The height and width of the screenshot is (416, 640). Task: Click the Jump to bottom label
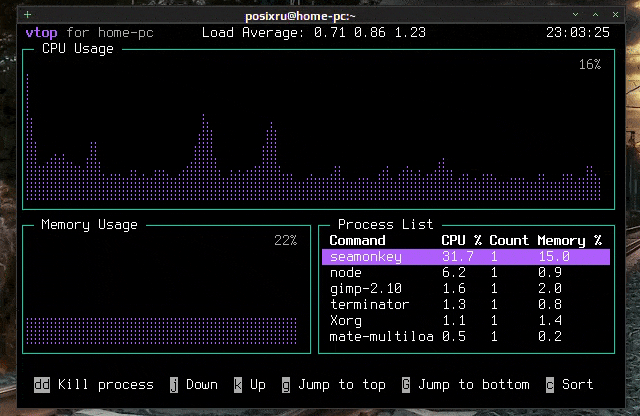tap(474, 385)
